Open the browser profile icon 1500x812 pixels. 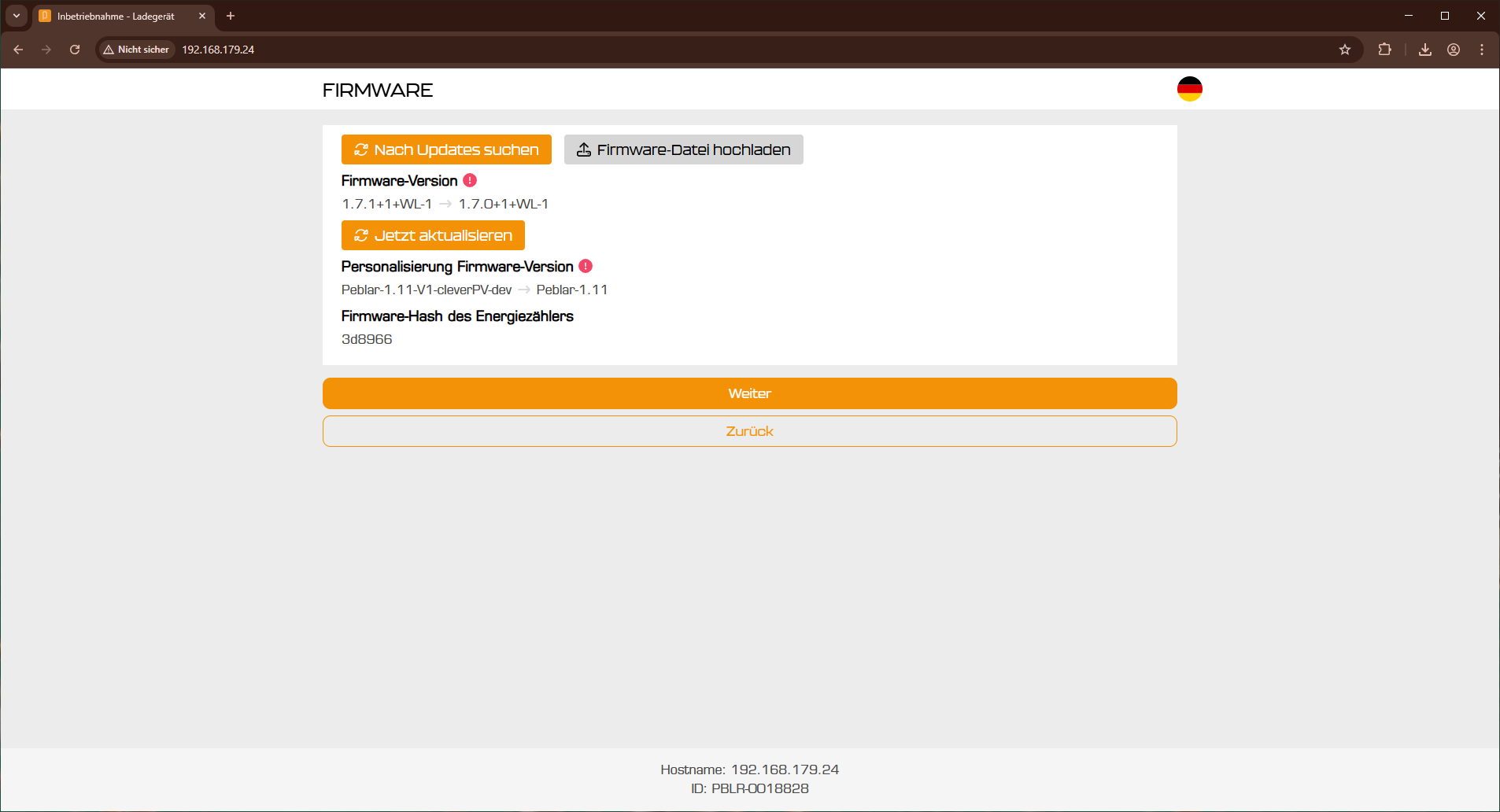(1454, 50)
